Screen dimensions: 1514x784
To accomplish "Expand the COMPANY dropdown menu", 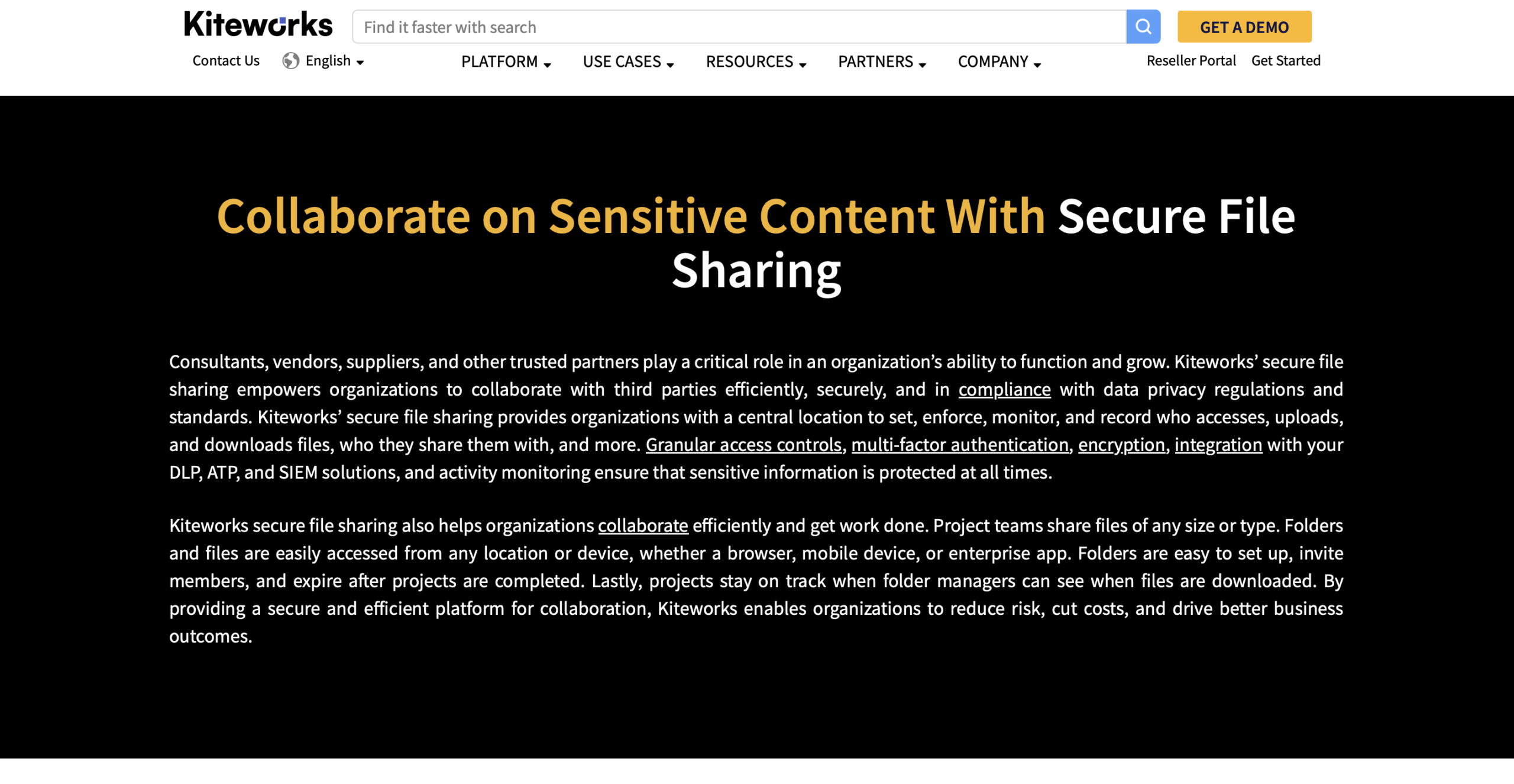I will [999, 61].
